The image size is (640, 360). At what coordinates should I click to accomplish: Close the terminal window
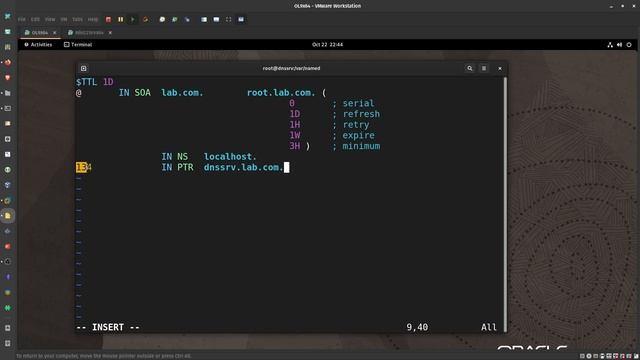coord(500,68)
